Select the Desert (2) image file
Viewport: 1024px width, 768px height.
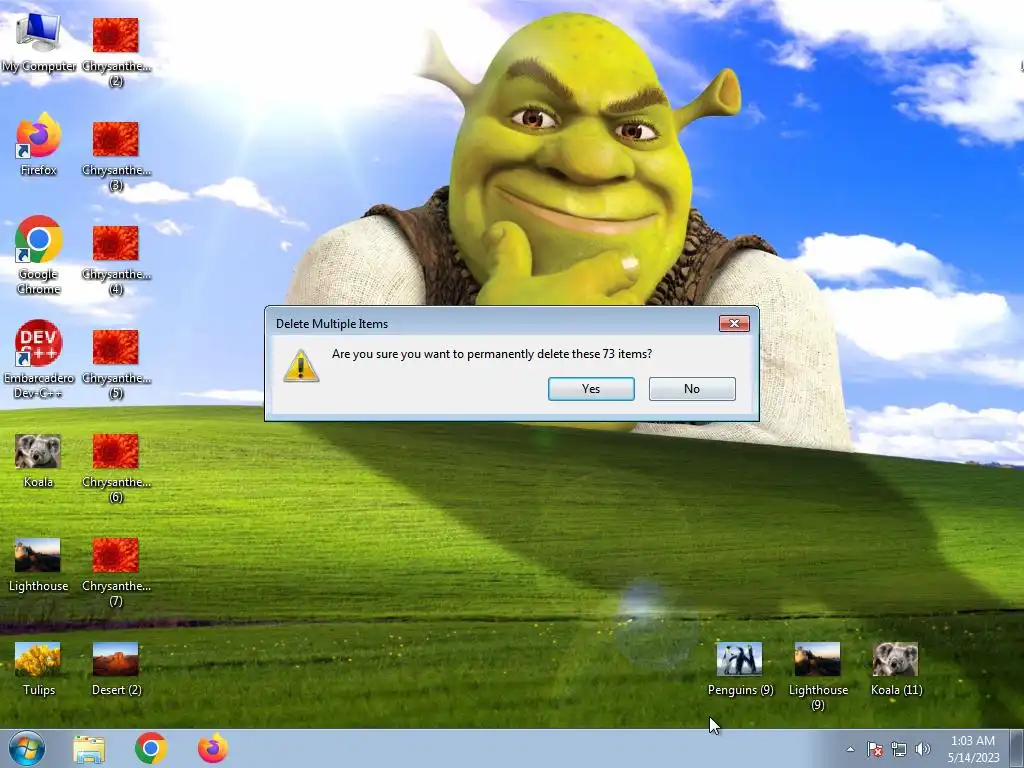click(x=116, y=669)
